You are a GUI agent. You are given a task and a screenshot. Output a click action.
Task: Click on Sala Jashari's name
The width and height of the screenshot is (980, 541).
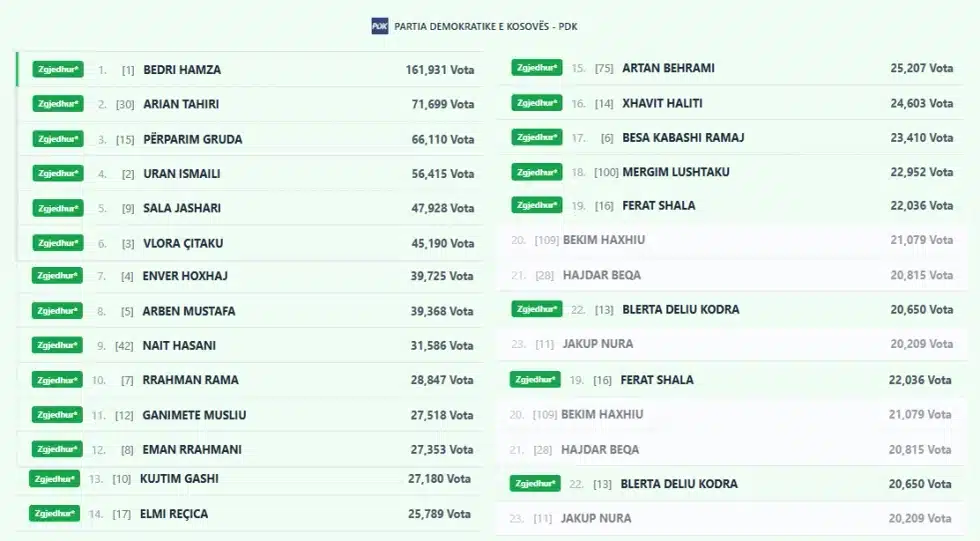pos(182,208)
